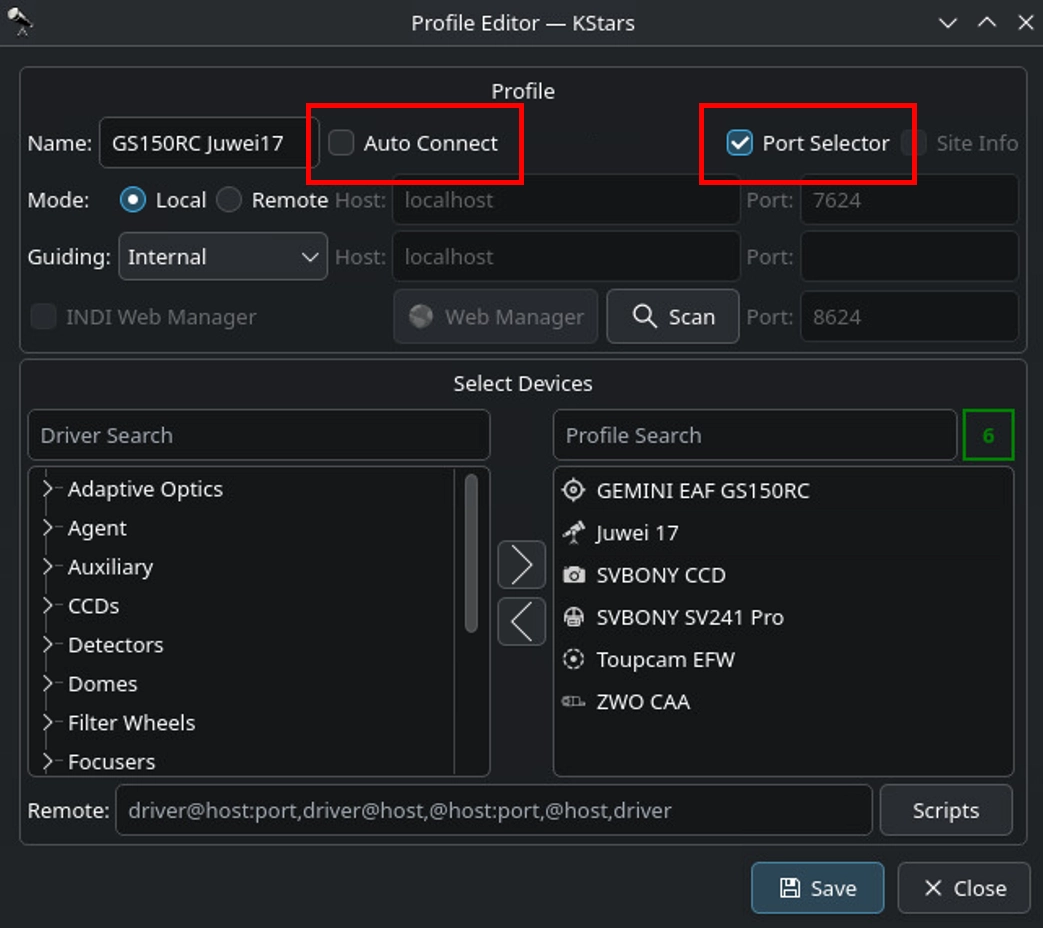Image resolution: width=1043 pixels, height=928 pixels.
Task: Click the filter wheel icon beside Toupcam EFW
Action: (x=573, y=660)
